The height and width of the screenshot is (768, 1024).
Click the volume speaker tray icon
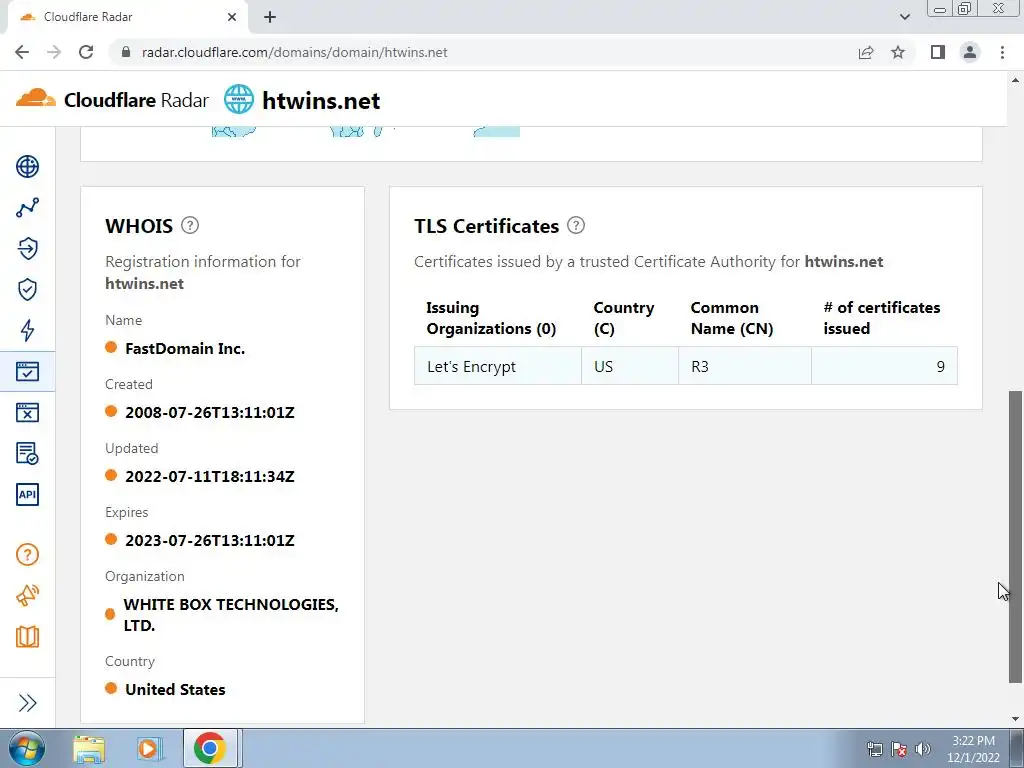coord(923,748)
